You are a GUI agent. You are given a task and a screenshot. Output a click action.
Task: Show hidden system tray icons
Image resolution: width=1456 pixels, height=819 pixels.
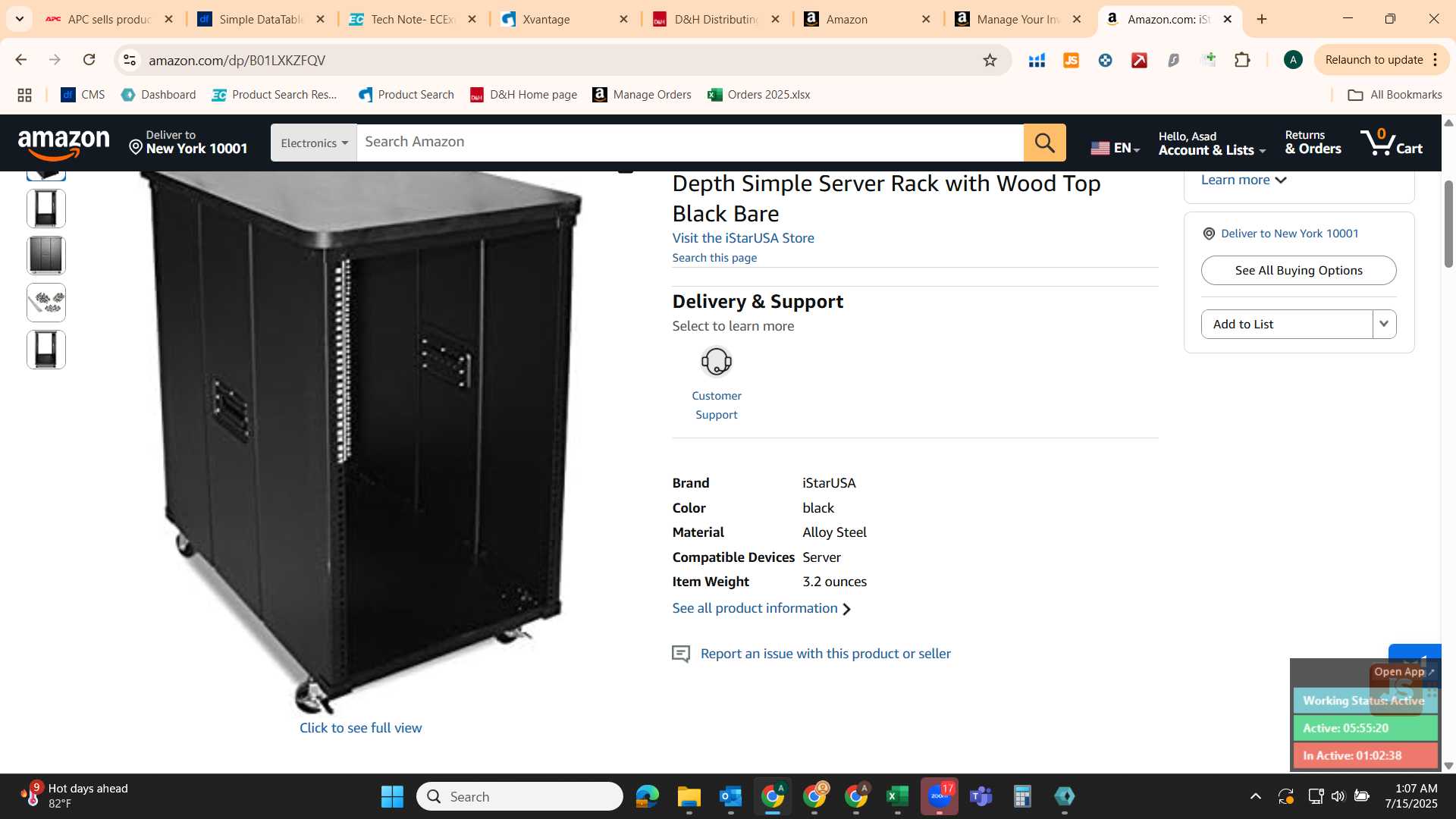pyautogui.click(x=1256, y=796)
